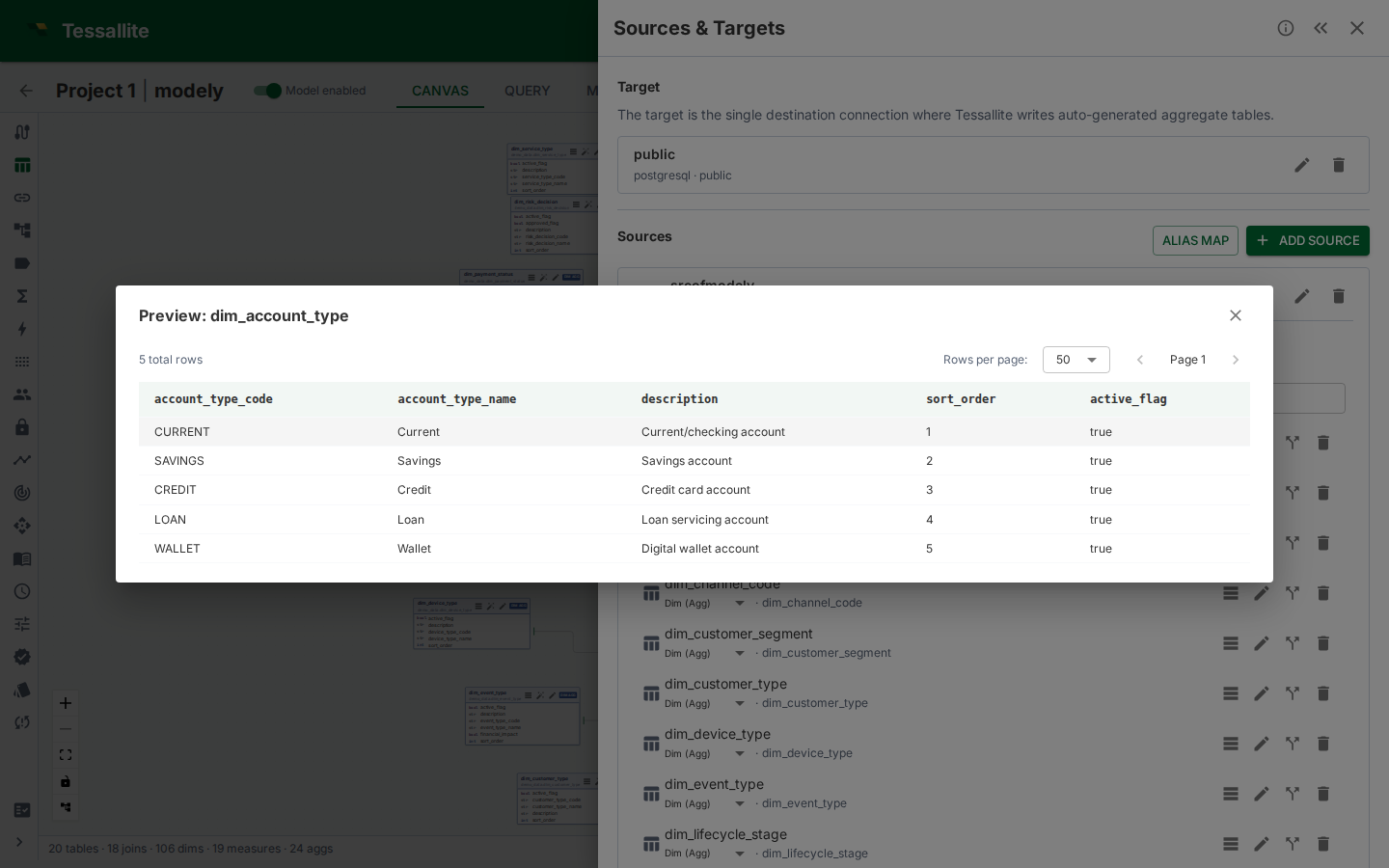The height and width of the screenshot is (868, 1389).
Task: Preview rows of dim_event_type table
Action: 1231,794
